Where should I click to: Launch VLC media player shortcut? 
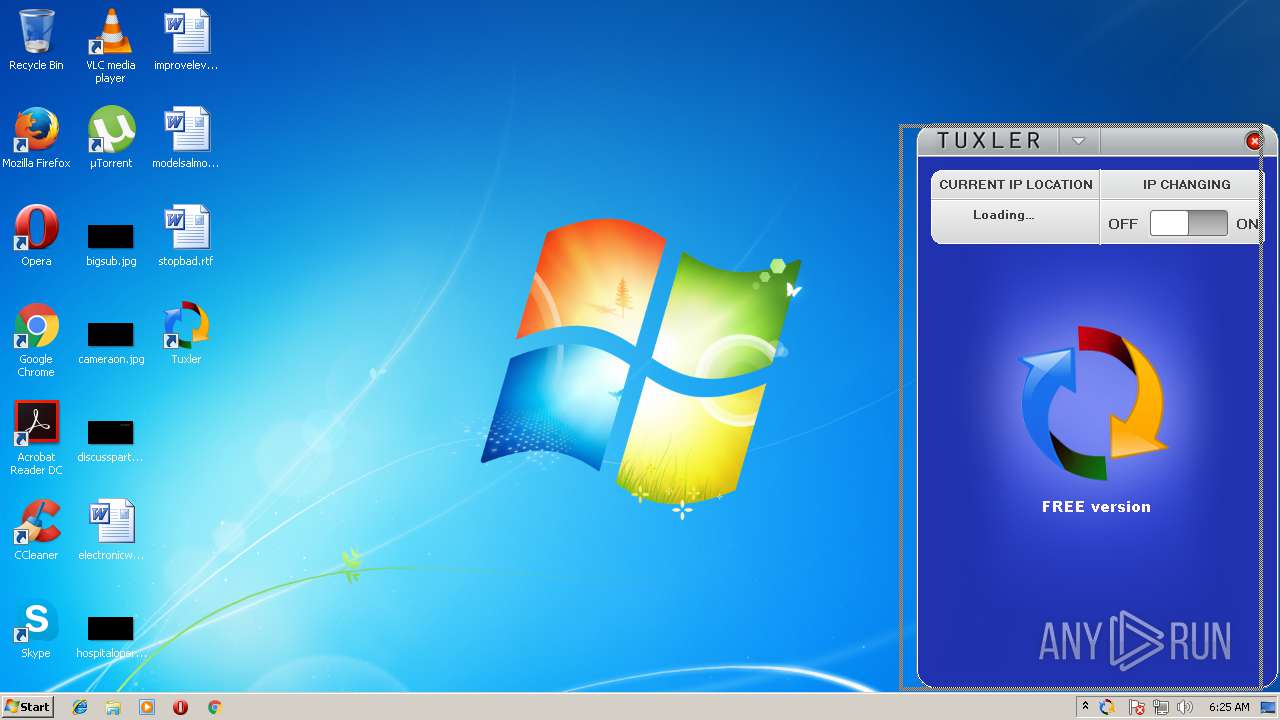tap(110, 45)
